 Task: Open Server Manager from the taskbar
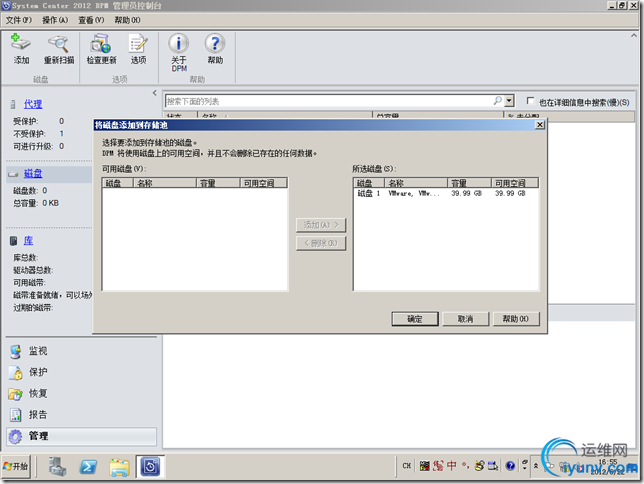coord(57,467)
